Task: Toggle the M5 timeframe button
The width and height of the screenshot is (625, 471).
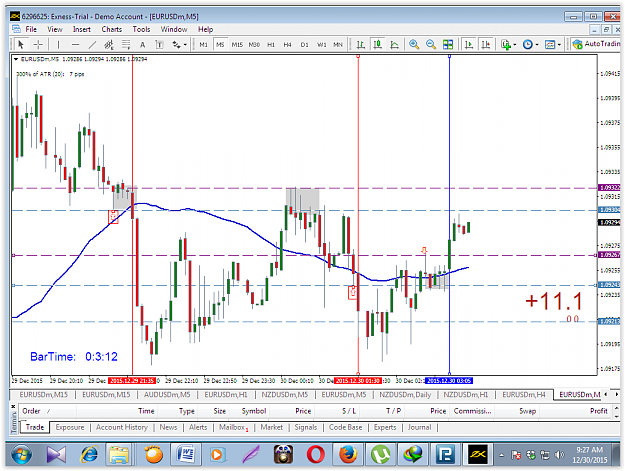Action: click(220, 45)
